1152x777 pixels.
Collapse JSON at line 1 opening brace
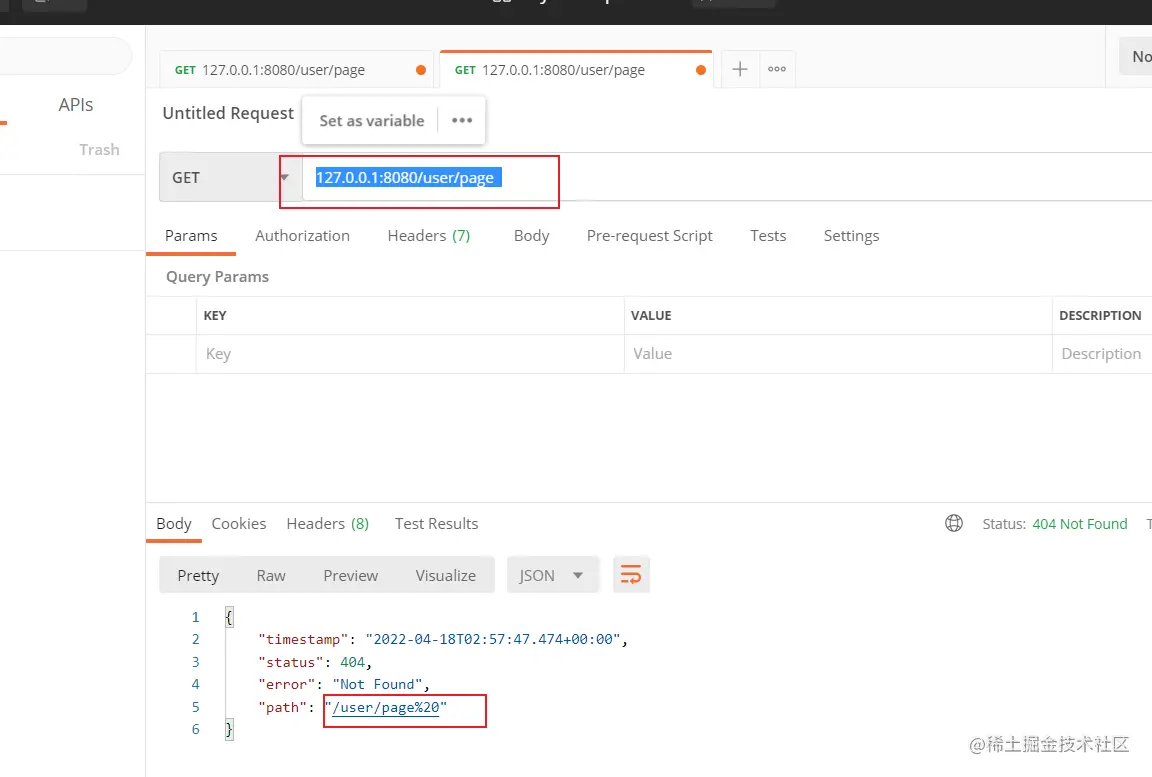point(228,617)
